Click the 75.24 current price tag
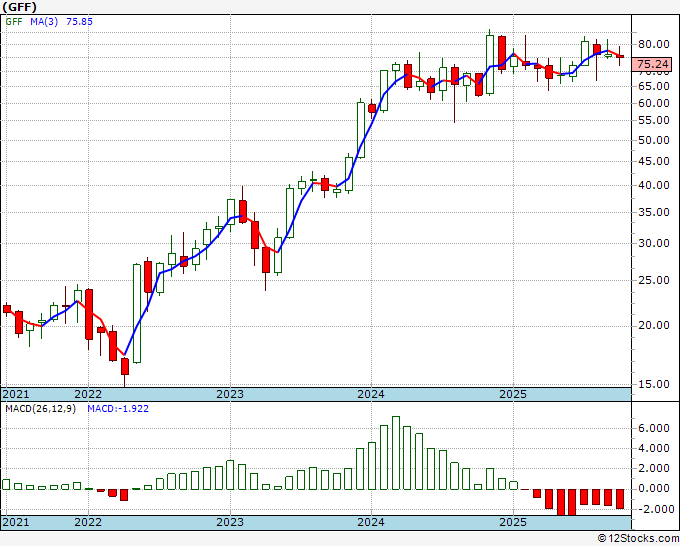Image resolution: width=680 pixels, height=546 pixels. point(652,64)
